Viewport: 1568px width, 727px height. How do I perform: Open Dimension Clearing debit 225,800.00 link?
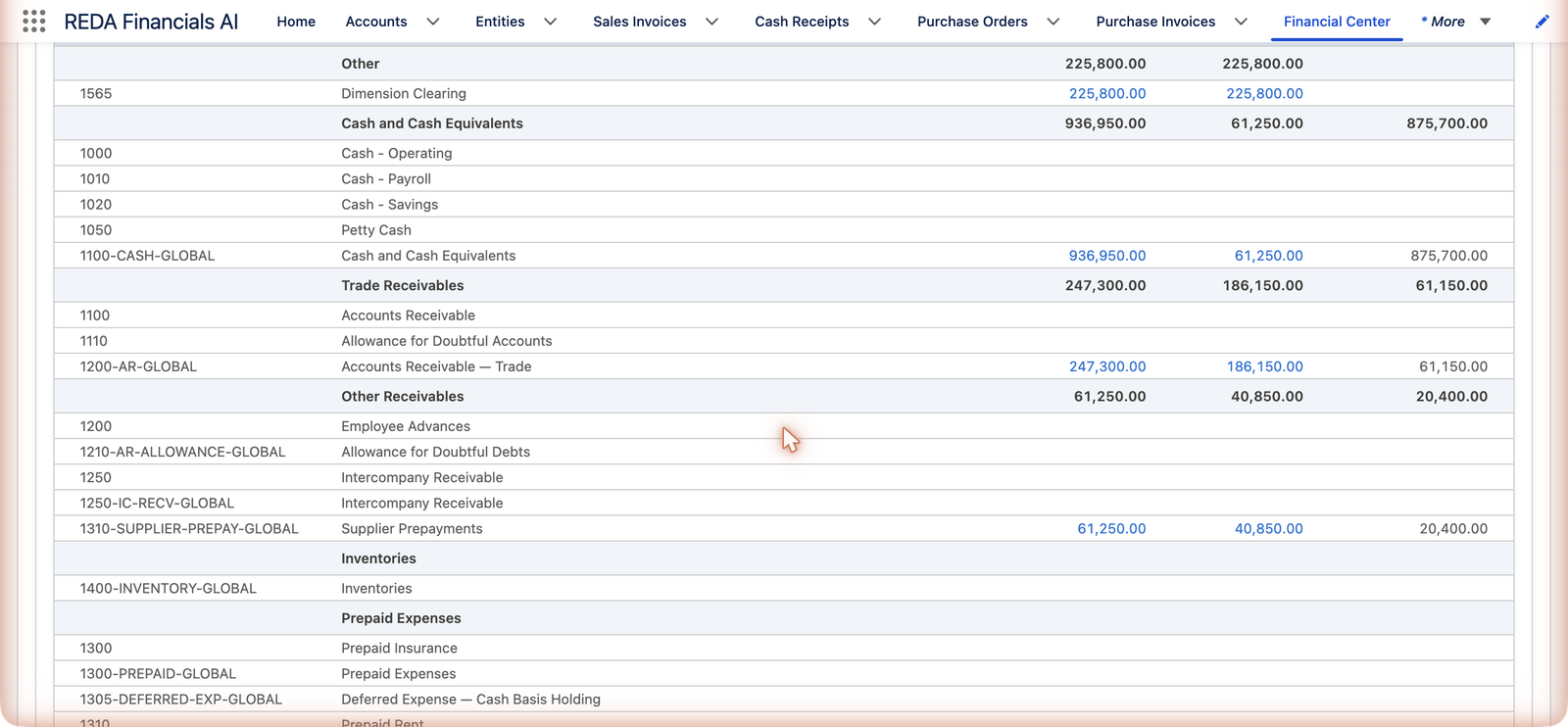[1107, 93]
